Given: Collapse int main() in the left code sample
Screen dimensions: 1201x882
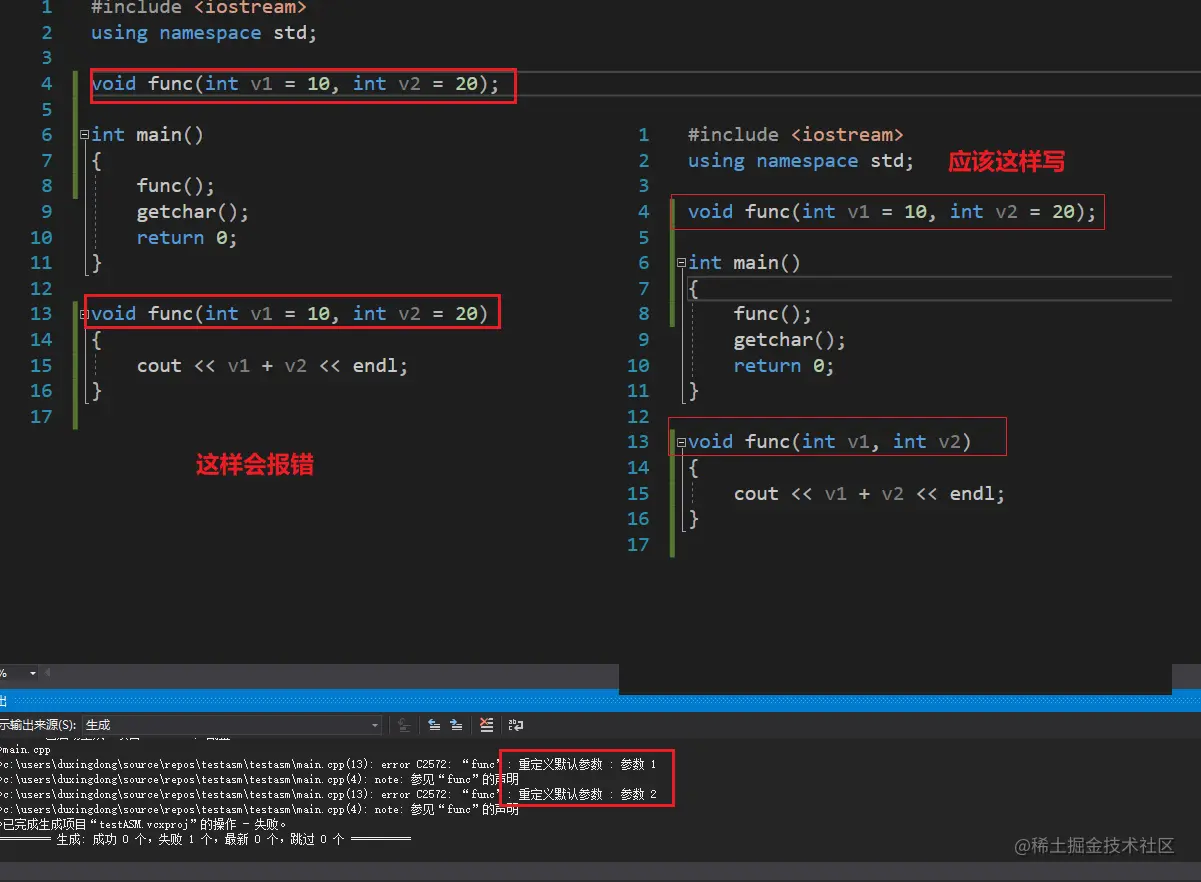Looking at the screenshot, I should coord(84,135).
